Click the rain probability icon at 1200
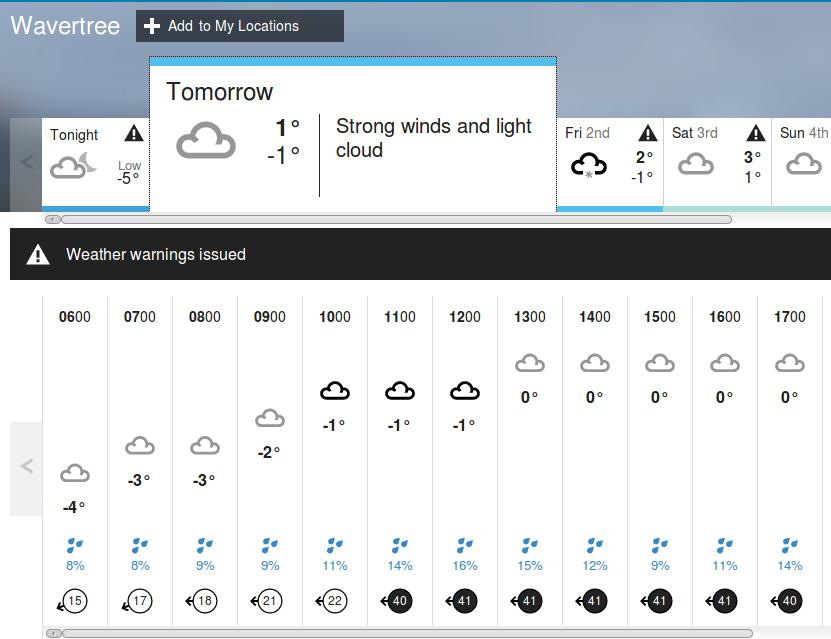 tap(465, 546)
